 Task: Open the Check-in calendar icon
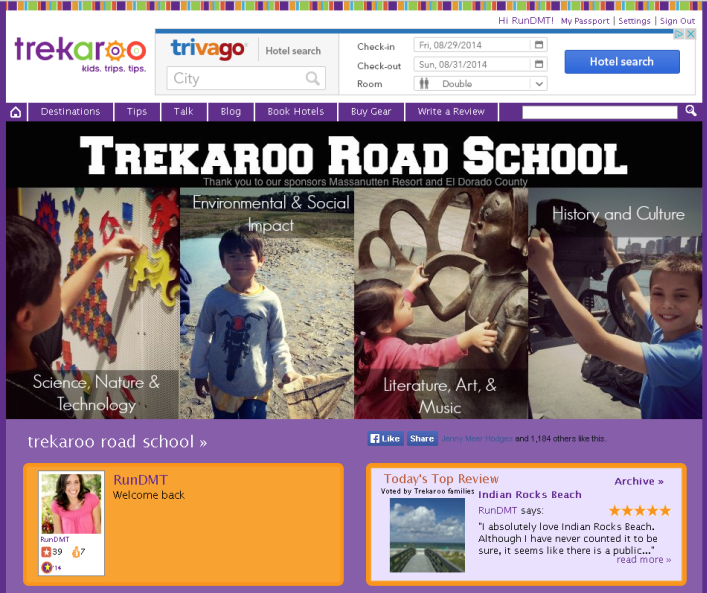point(539,45)
